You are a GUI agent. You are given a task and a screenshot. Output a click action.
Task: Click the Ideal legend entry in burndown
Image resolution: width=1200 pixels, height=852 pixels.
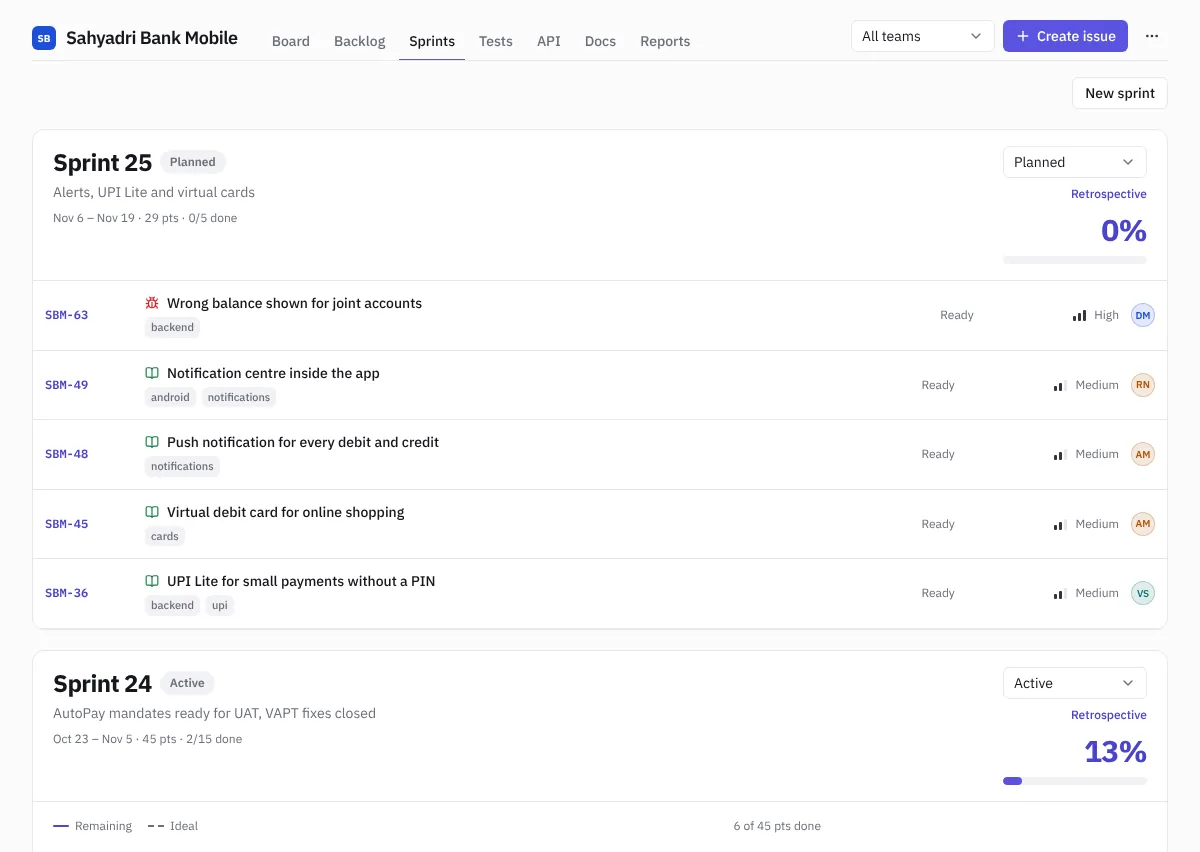pyautogui.click(x=173, y=826)
